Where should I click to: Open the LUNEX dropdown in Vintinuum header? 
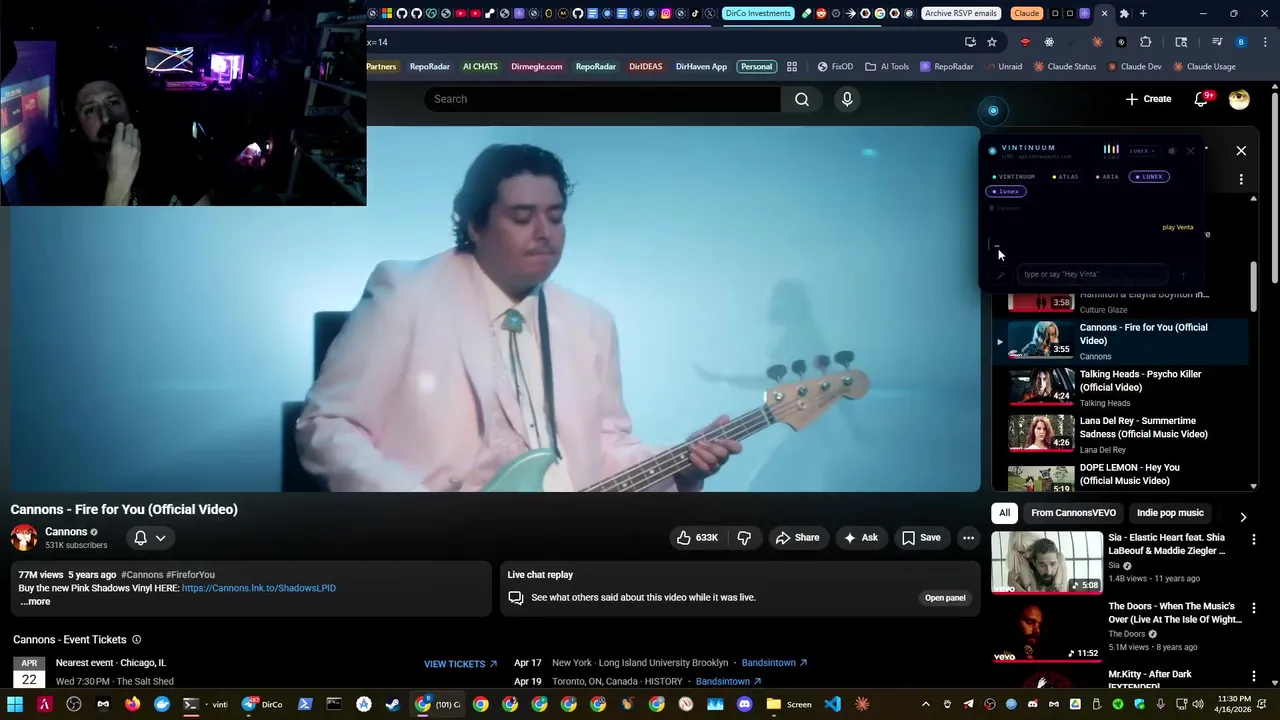(x=1143, y=151)
